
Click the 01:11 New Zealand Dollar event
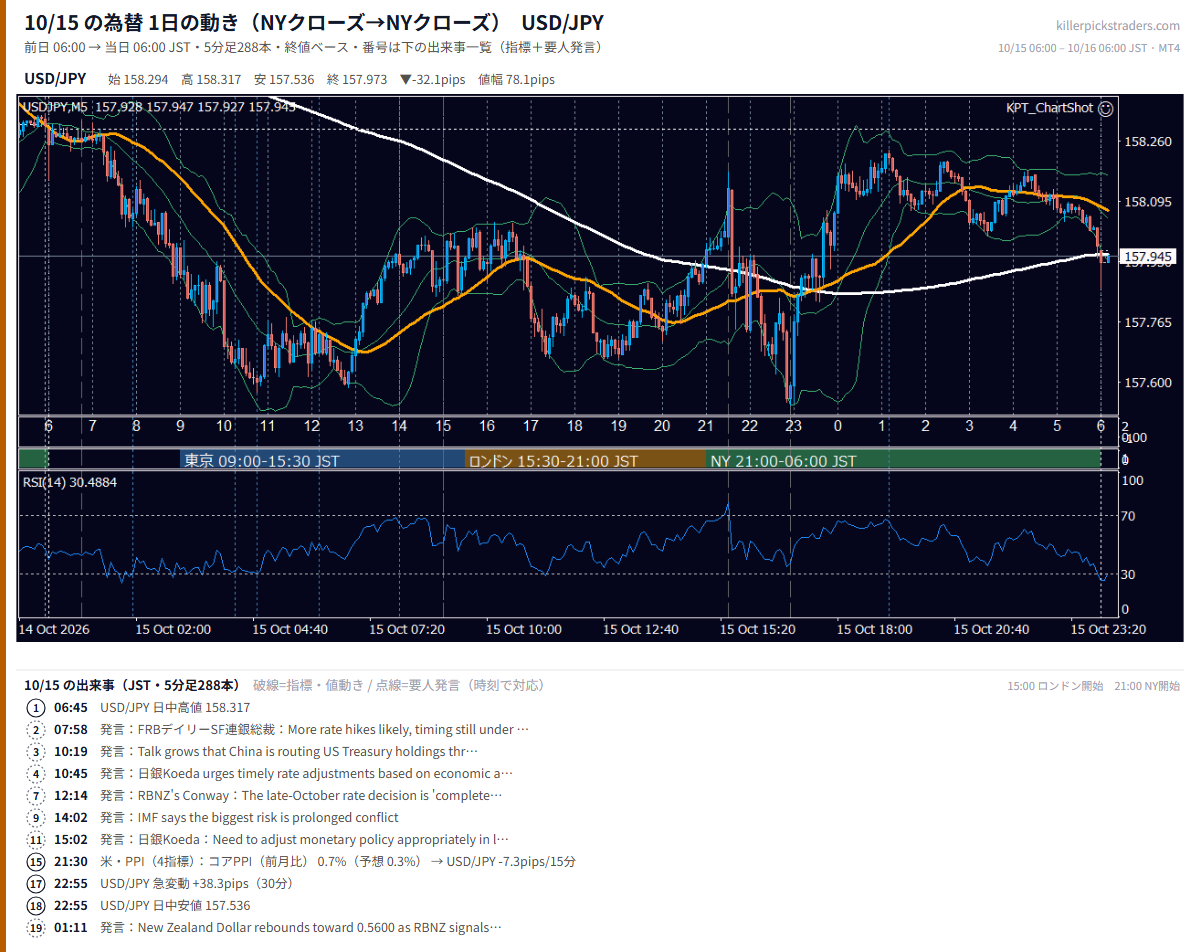(x=278, y=927)
